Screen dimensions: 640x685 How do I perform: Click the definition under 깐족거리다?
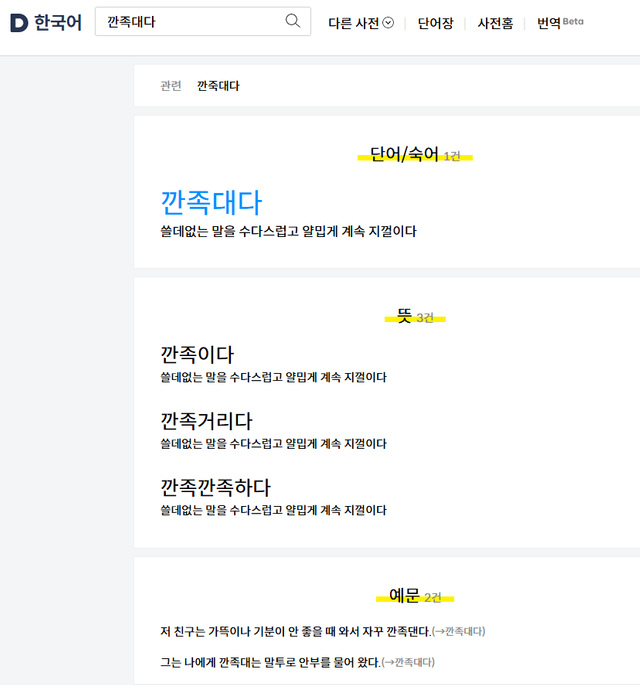point(273,444)
